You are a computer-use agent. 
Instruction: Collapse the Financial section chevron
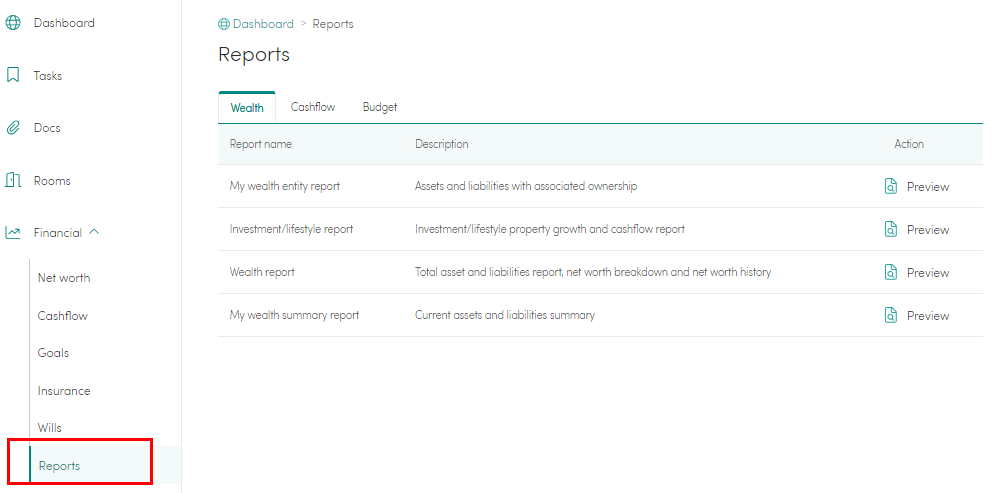pyautogui.click(x=94, y=232)
